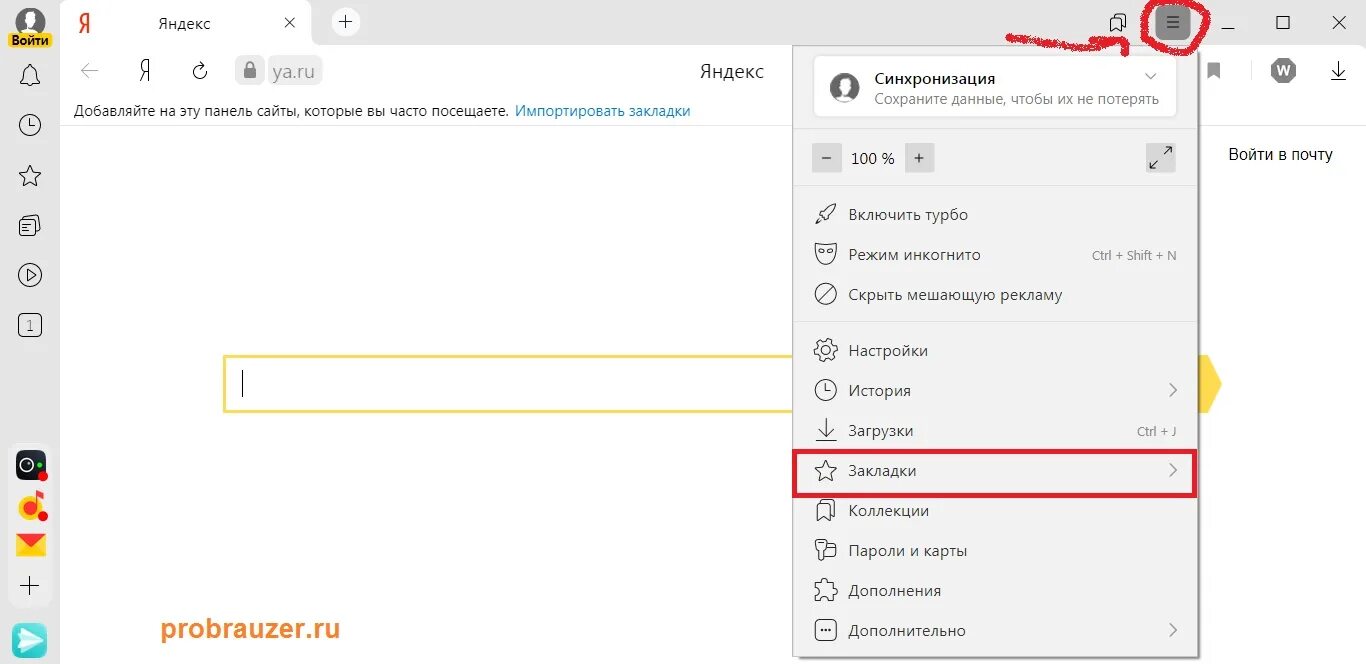Launch the Alice assistant icon in sidebar
Screen dimensions: 1366x664
tap(31, 465)
